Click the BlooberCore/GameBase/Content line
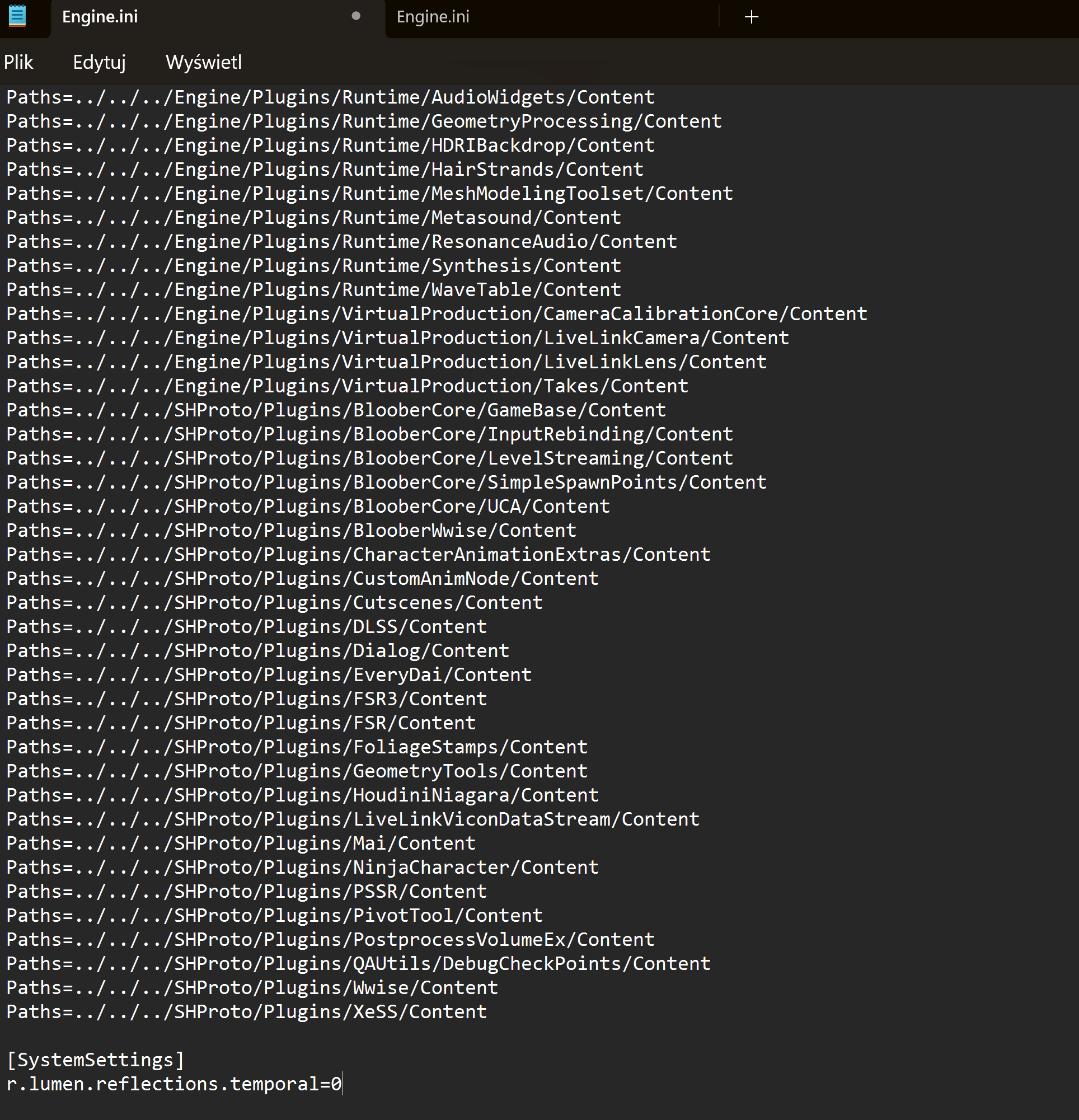This screenshot has height=1120, width=1079. [x=336, y=410]
